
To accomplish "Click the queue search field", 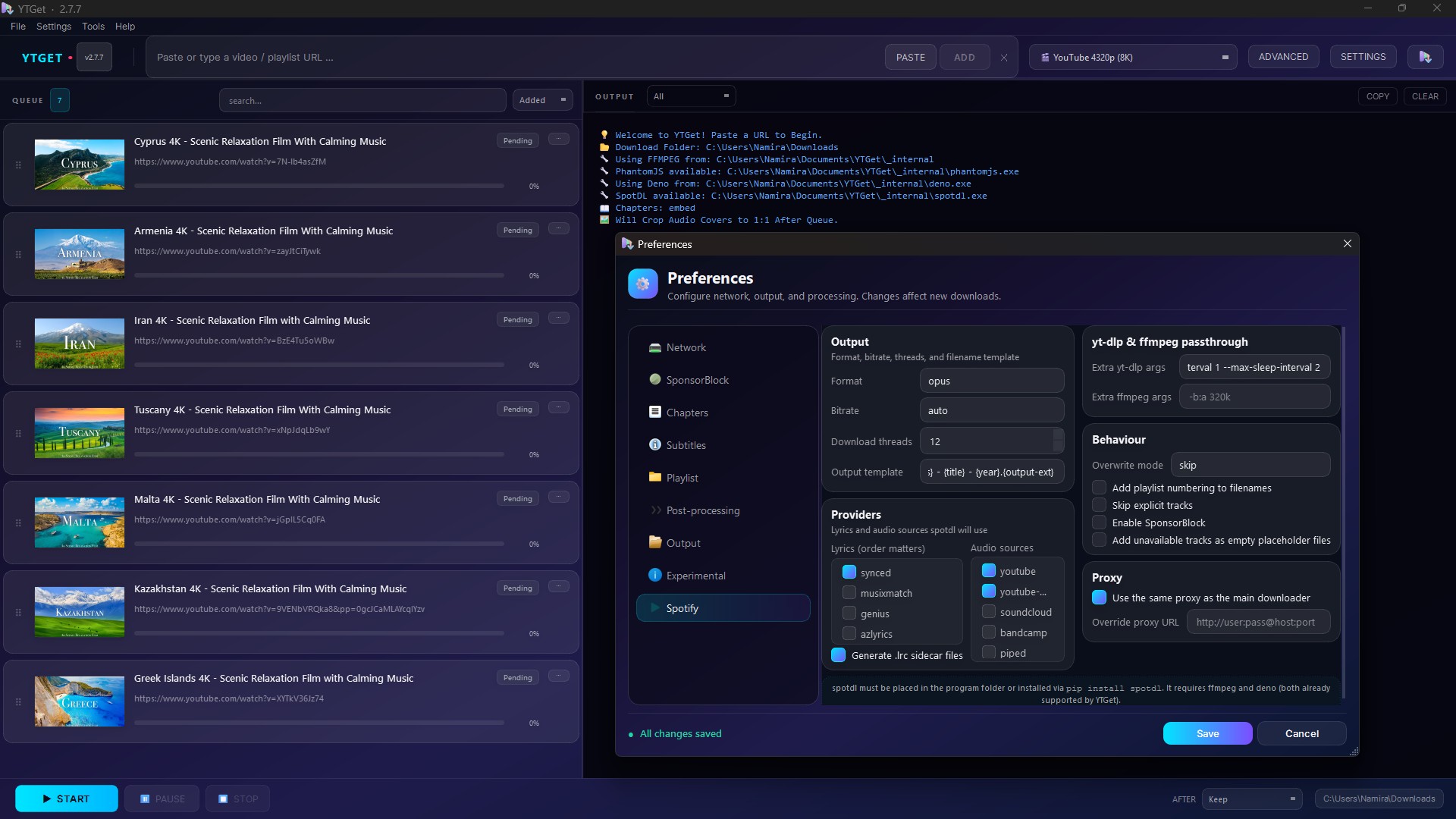I will (362, 100).
